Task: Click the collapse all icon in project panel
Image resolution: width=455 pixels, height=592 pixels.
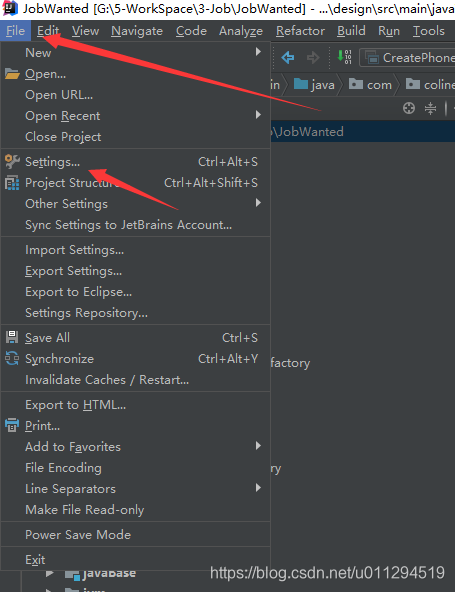Action: pyautogui.click(x=430, y=108)
